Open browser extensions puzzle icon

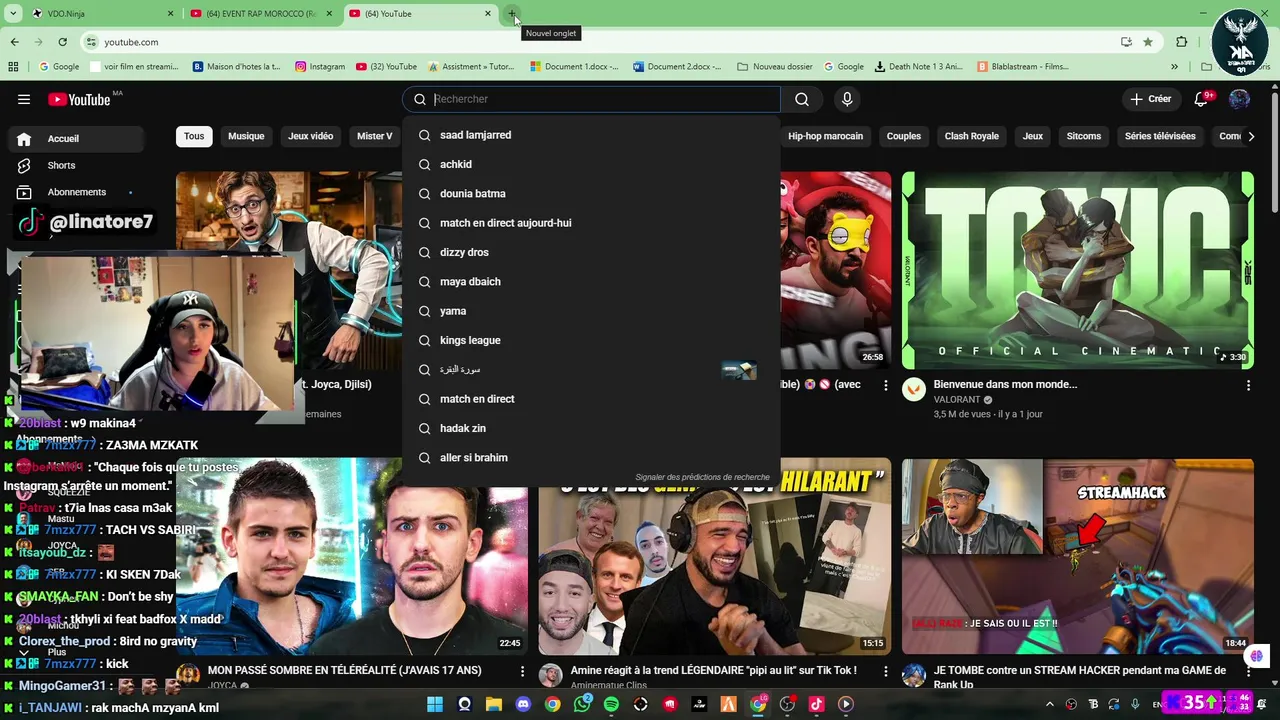(x=1182, y=42)
